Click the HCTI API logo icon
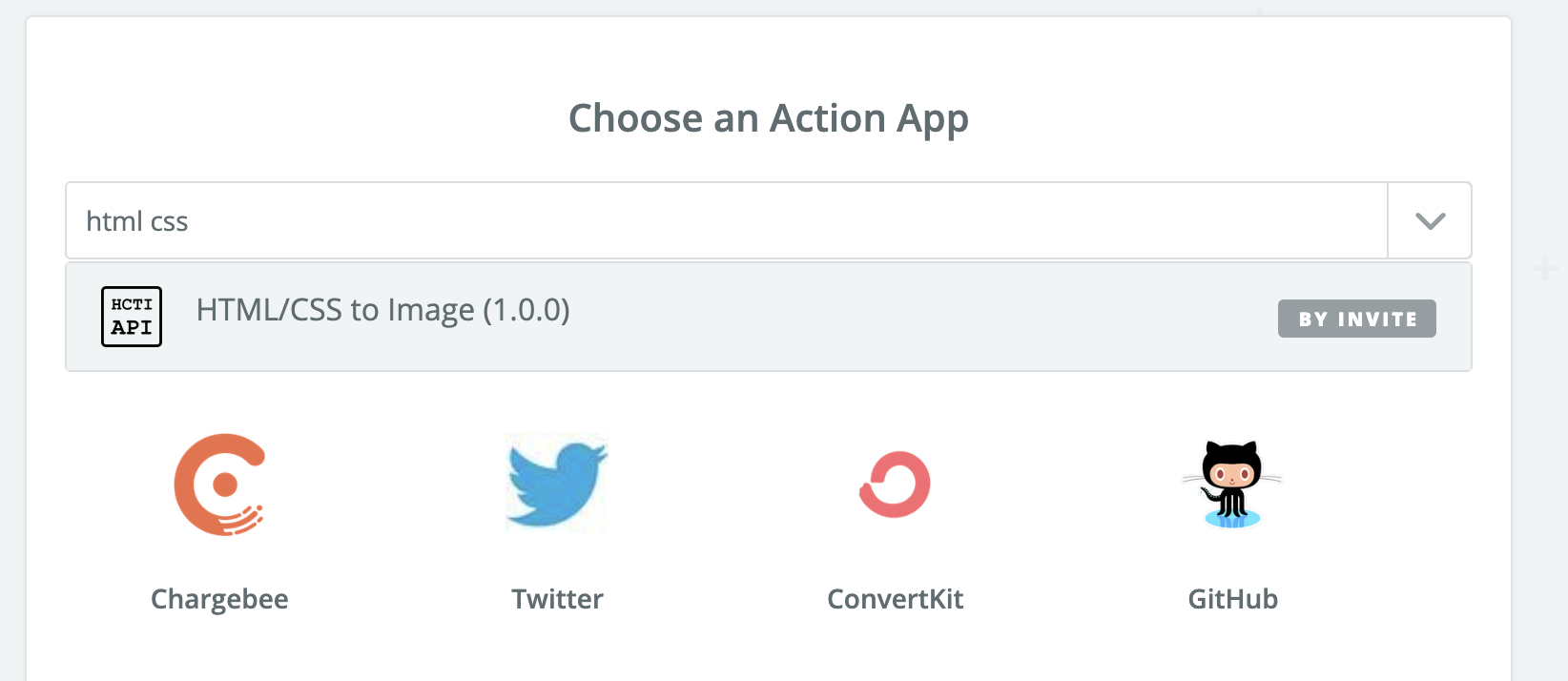This screenshot has height=681, width=1568. (x=132, y=317)
